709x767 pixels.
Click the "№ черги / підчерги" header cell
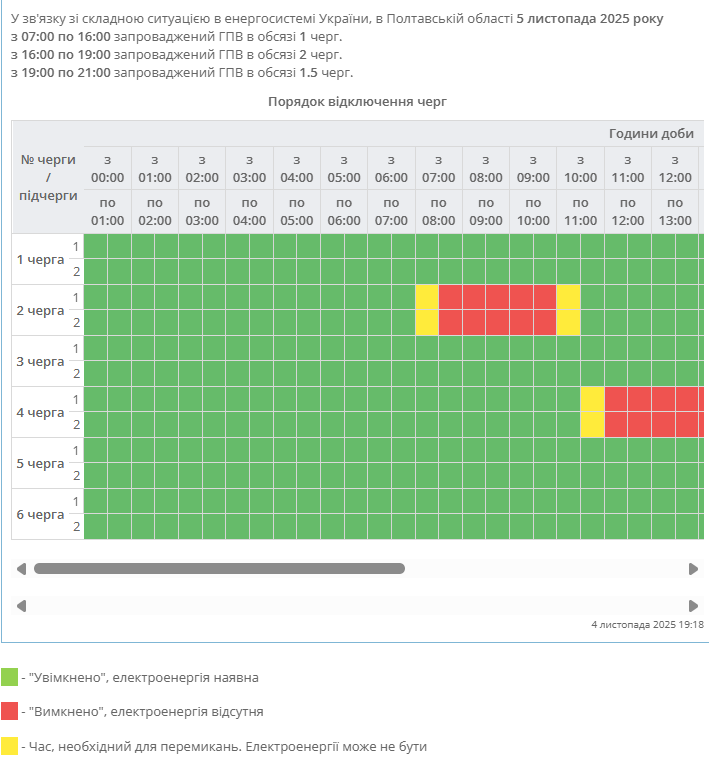click(x=48, y=177)
